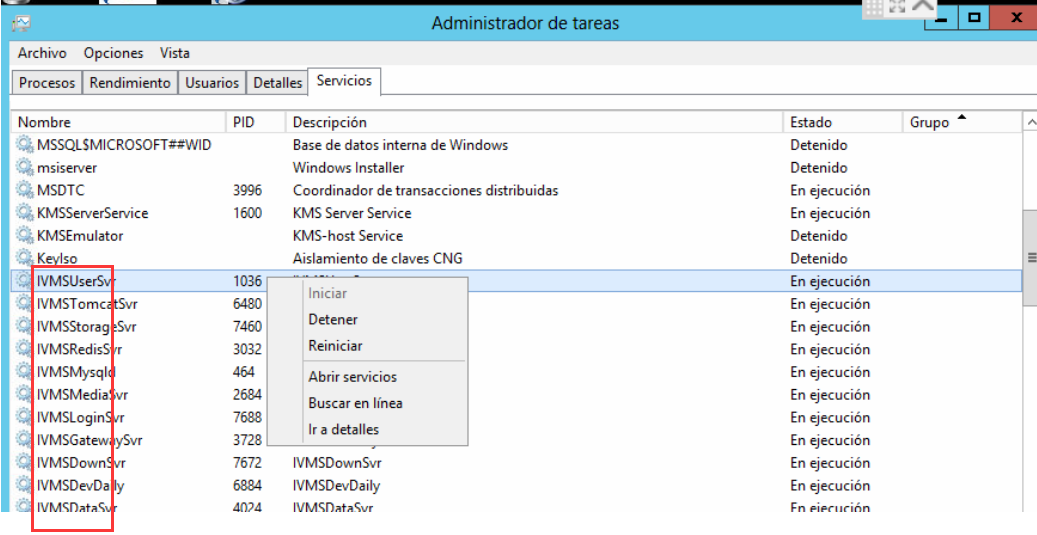The width and height of the screenshot is (1037, 535).
Task: Click gear icon beside msiserver service
Action: tap(24, 167)
